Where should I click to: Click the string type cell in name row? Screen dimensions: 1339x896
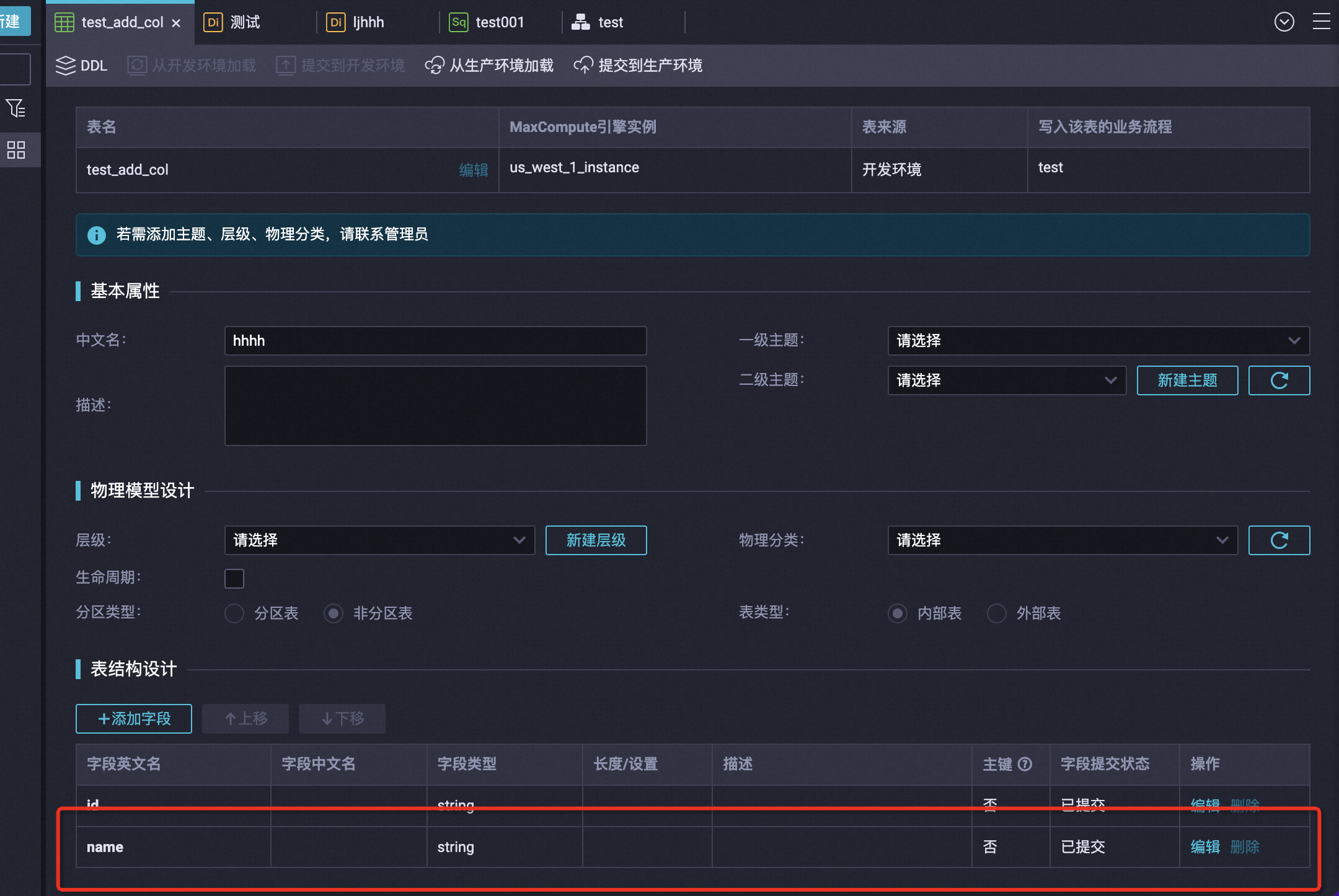[505, 847]
